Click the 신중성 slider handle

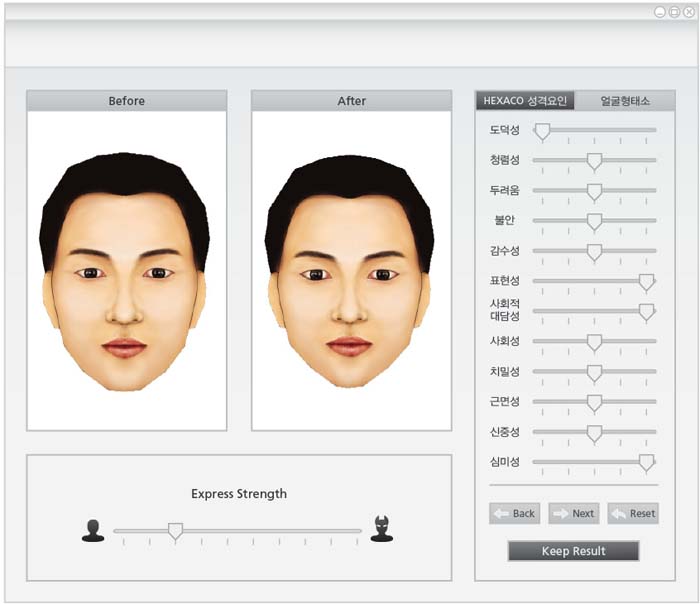[x=594, y=434]
